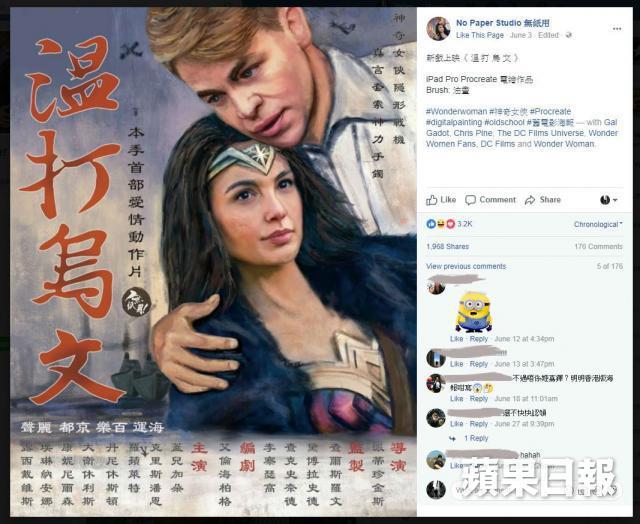Click the Wonder Woman poster image
This screenshot has width=640, height=524.
tap(213, 262)
